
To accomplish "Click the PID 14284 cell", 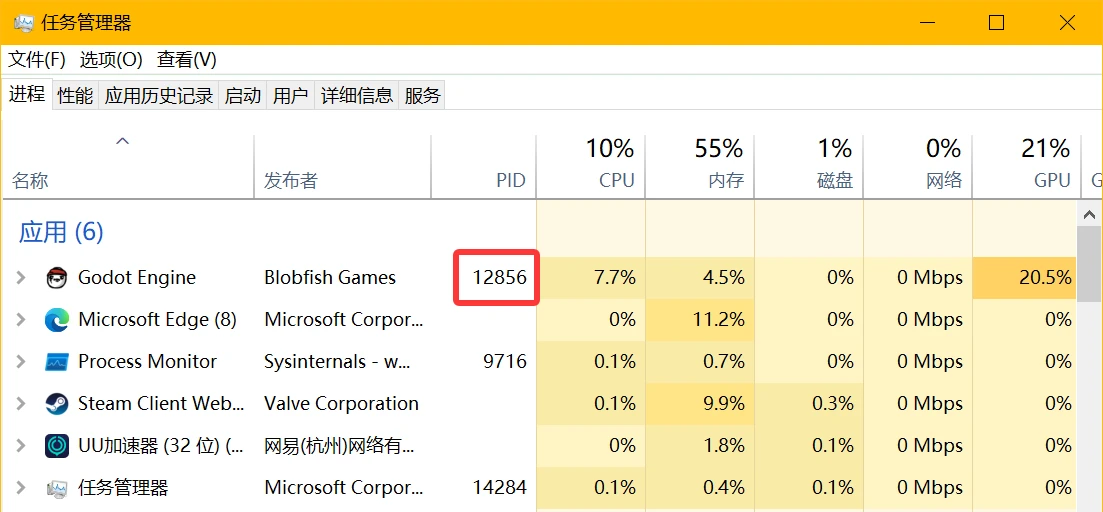I will tap(499, 487).
